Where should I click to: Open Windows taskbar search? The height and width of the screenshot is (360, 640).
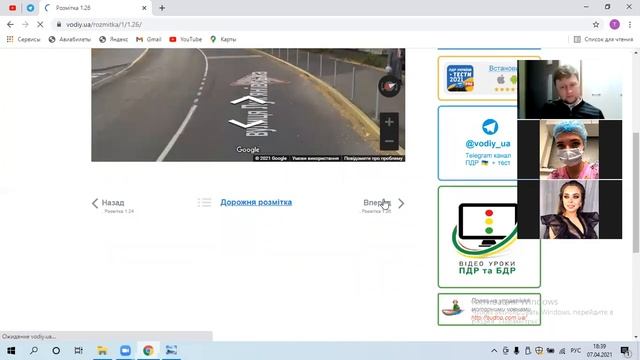(x=34, y=351)
